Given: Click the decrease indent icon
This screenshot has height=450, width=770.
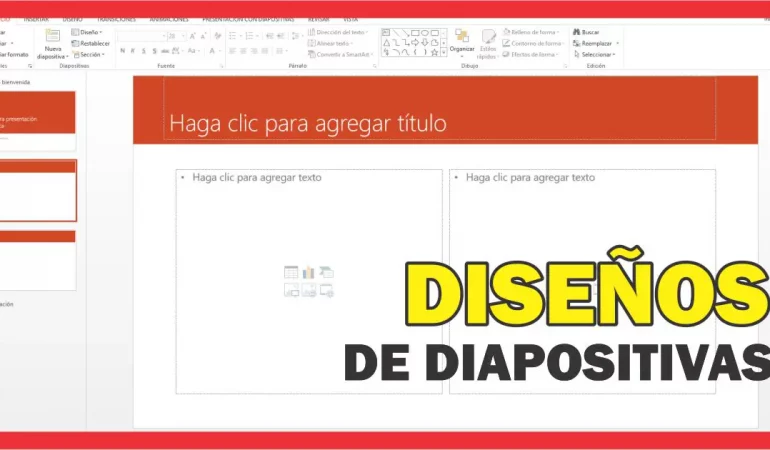Looking at the screenshot, I should coord(270,36).
